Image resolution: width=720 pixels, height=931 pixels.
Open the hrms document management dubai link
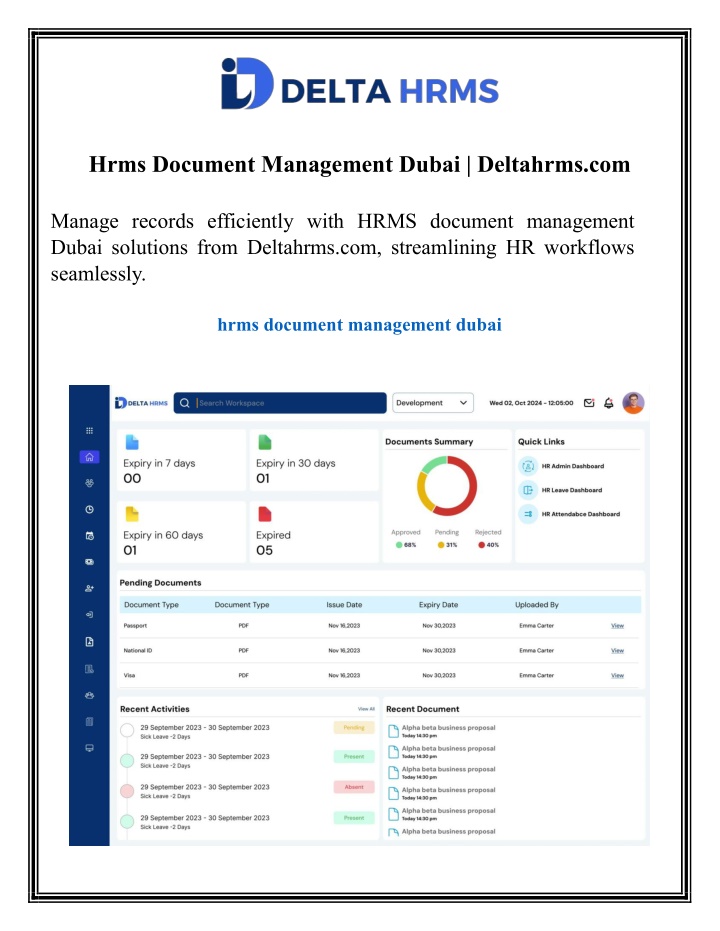click(x=360, y=325)
